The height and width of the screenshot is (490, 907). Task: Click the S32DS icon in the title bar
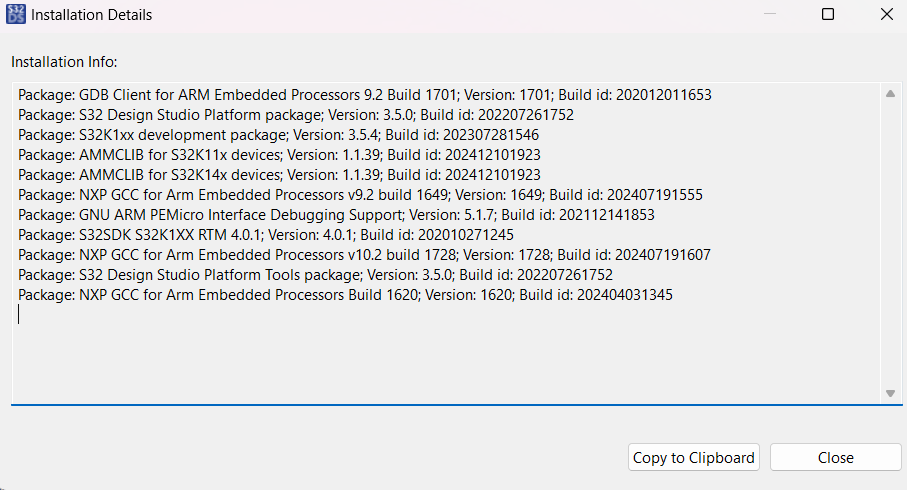(x=17, y=15)
